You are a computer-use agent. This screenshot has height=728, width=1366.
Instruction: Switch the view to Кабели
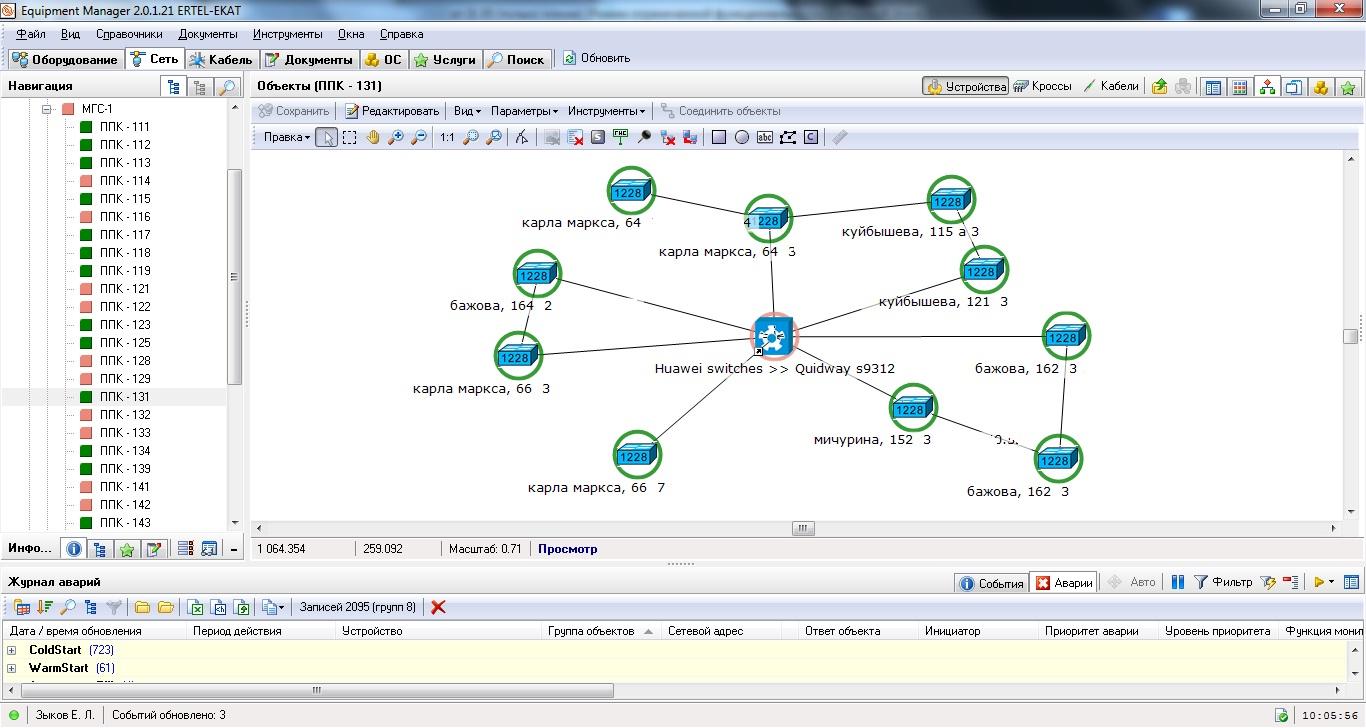(1111, 87)
